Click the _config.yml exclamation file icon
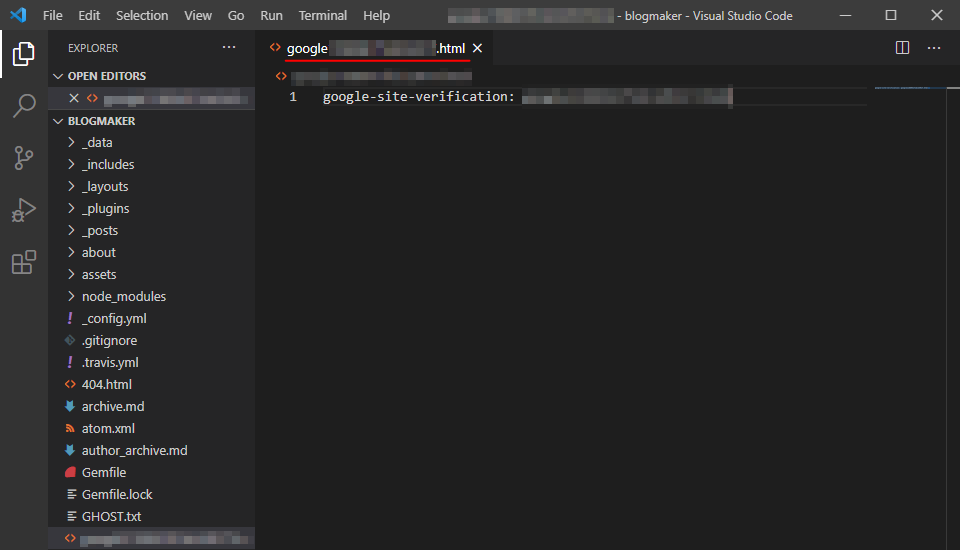The image size is (960, 550). (x=70, y=318)
